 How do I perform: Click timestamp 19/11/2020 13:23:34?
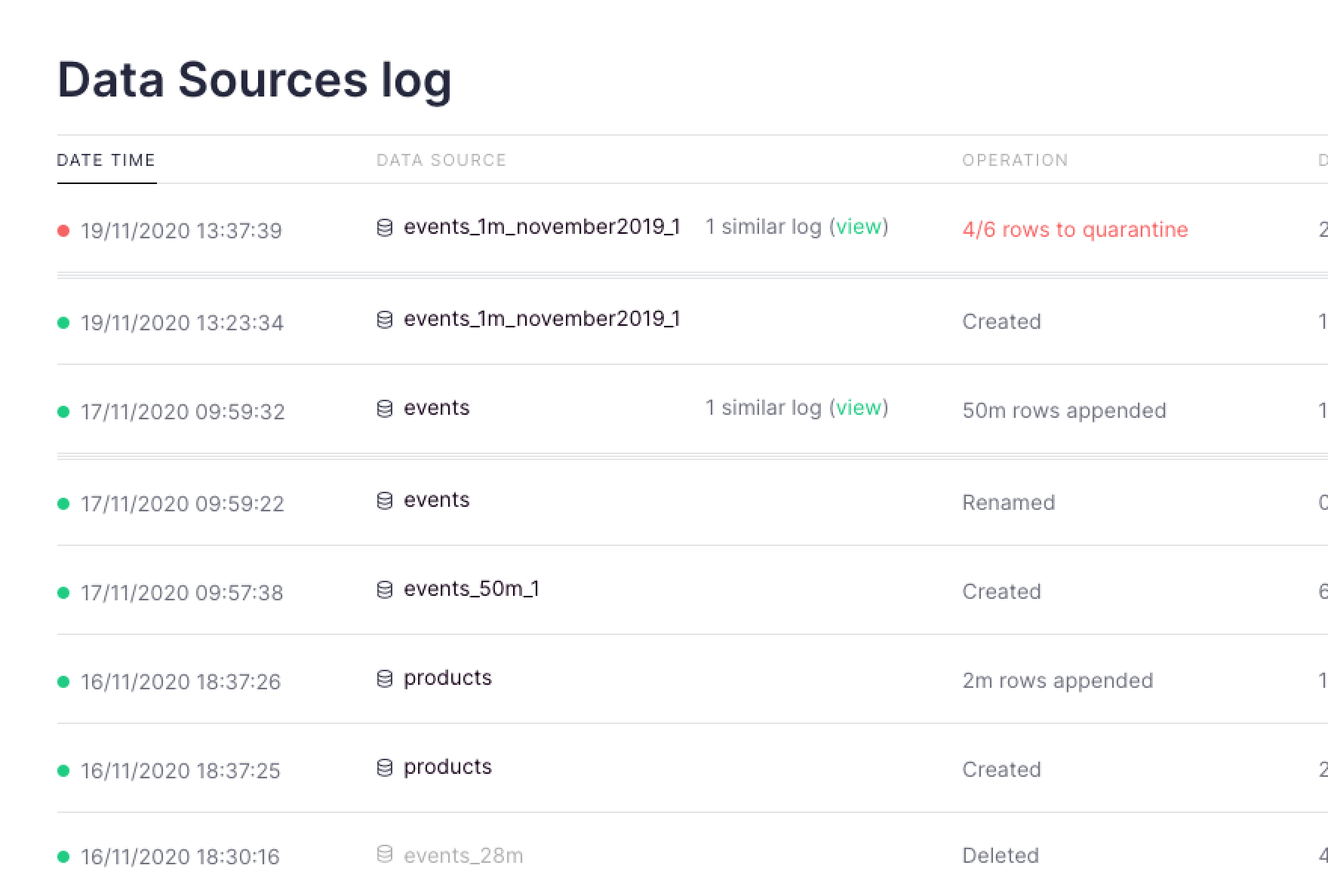click(182, 323)
